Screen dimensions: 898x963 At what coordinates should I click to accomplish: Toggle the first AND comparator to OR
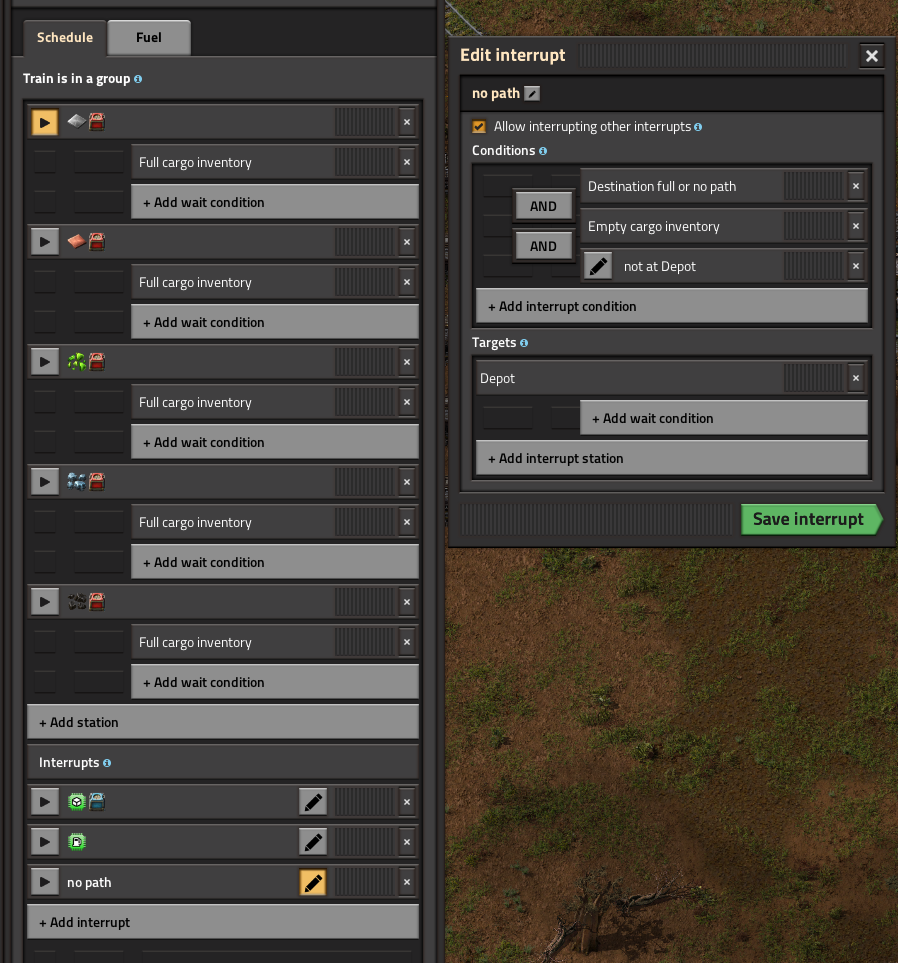[x=543, y=206]
